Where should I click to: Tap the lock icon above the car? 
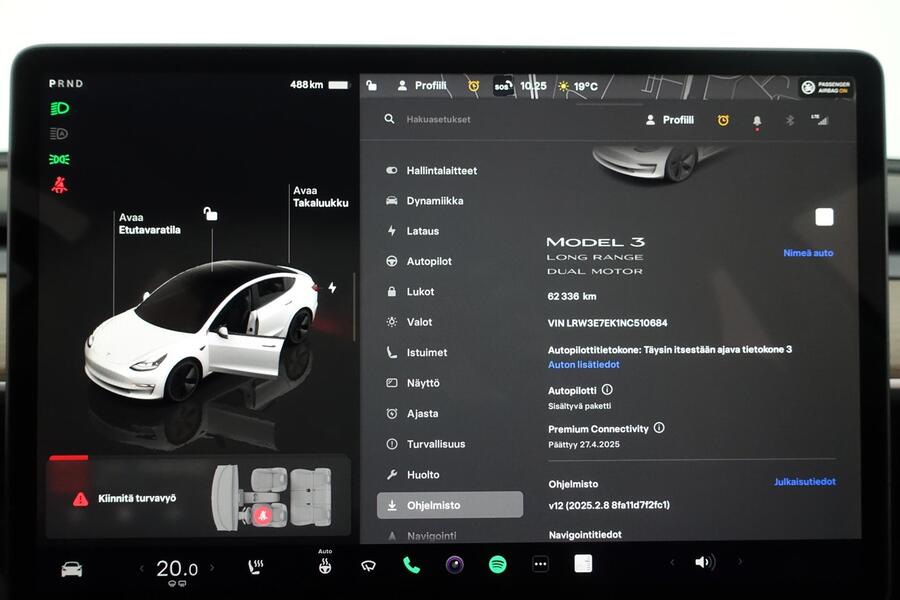click(x=211, y=214)
